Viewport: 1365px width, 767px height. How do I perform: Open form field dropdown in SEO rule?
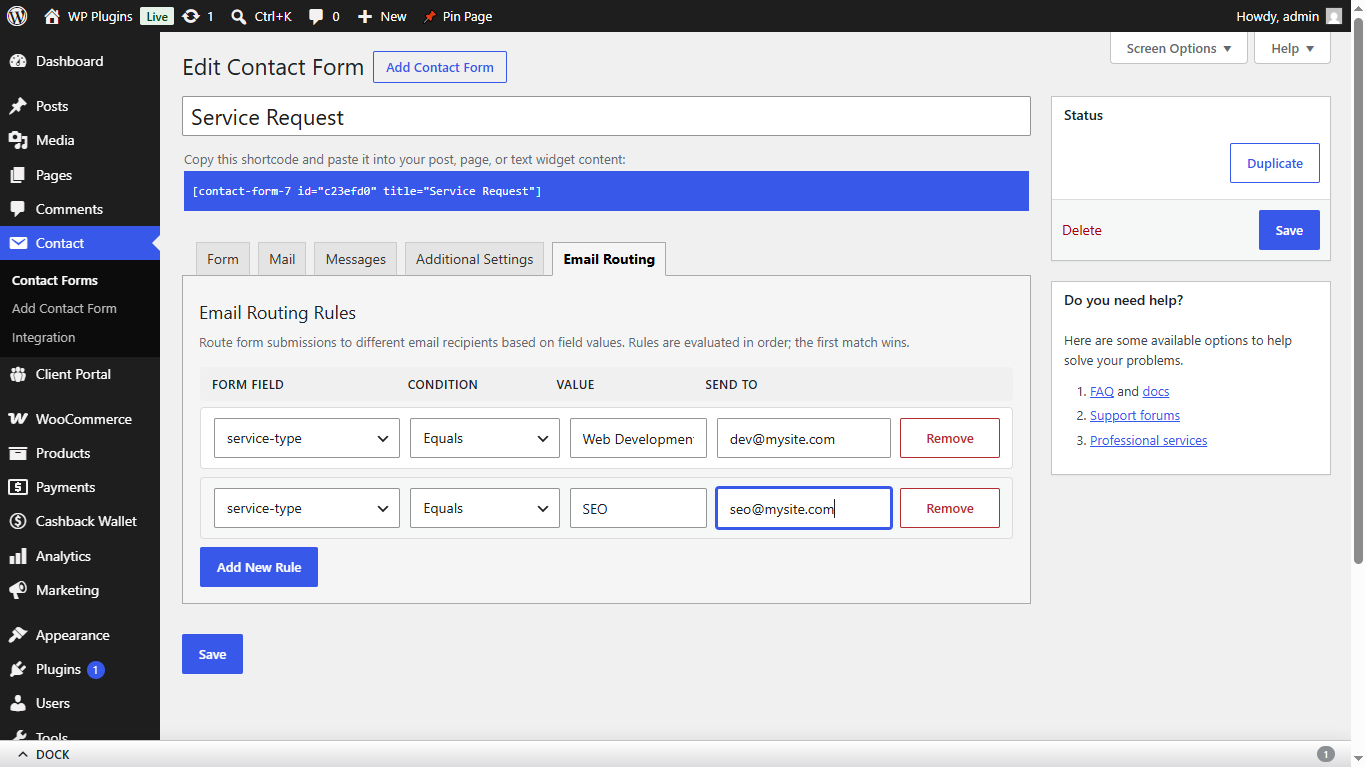coord(307,508)
